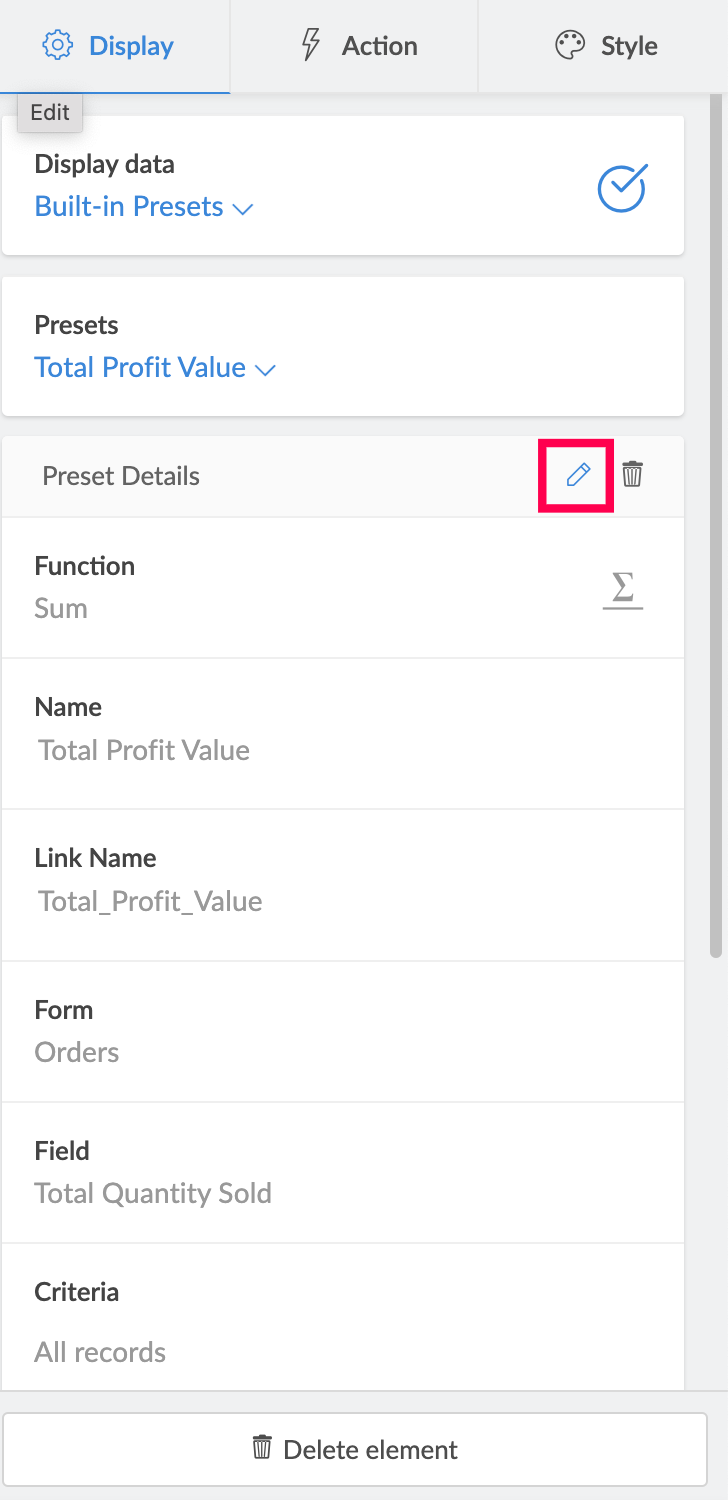Viewport: 728px width, 1500px height.
Task: Click the Name field showing Total Profit Value
Action: click(144, 750)
